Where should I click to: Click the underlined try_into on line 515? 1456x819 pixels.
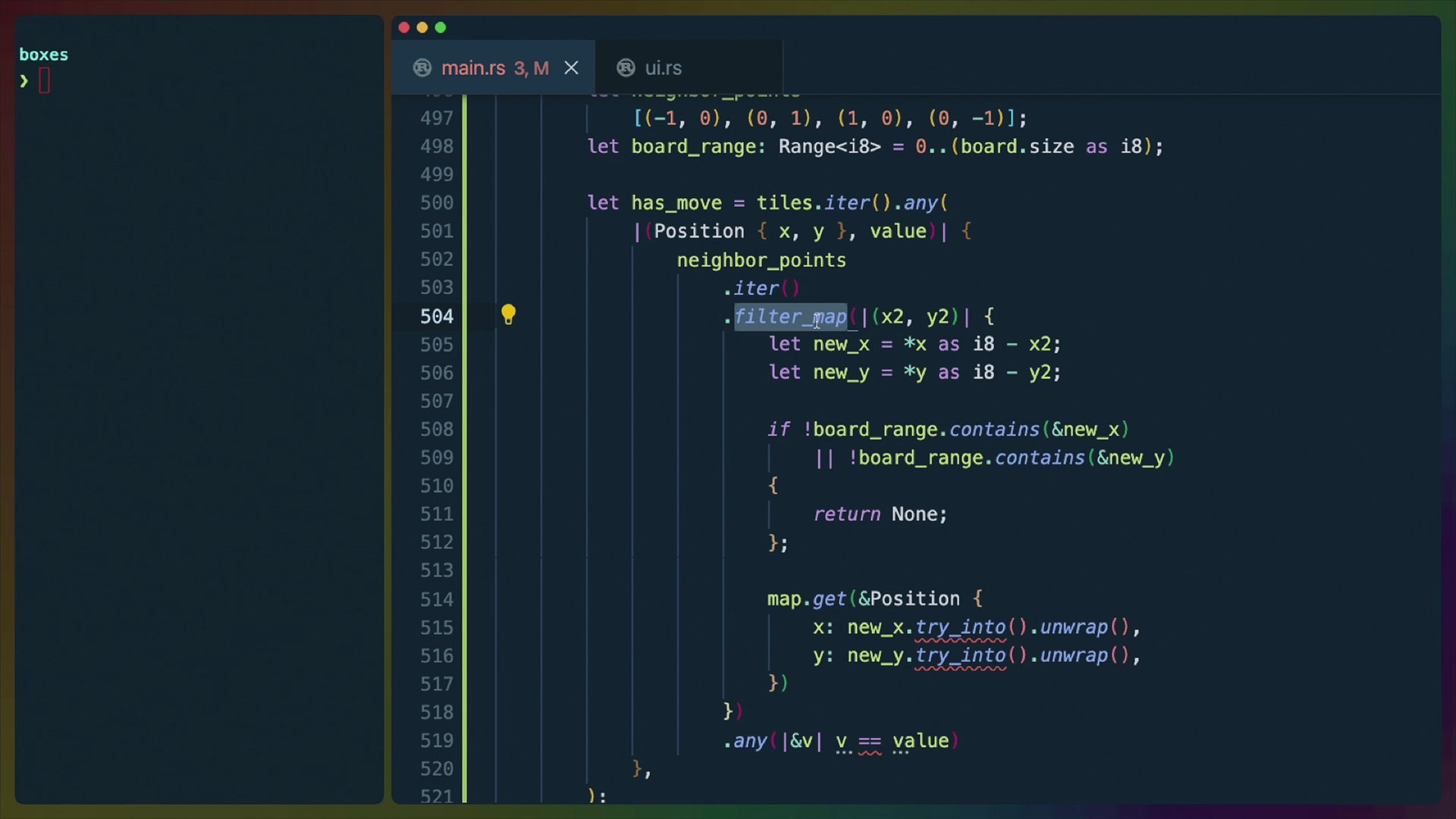pos(960,627)
